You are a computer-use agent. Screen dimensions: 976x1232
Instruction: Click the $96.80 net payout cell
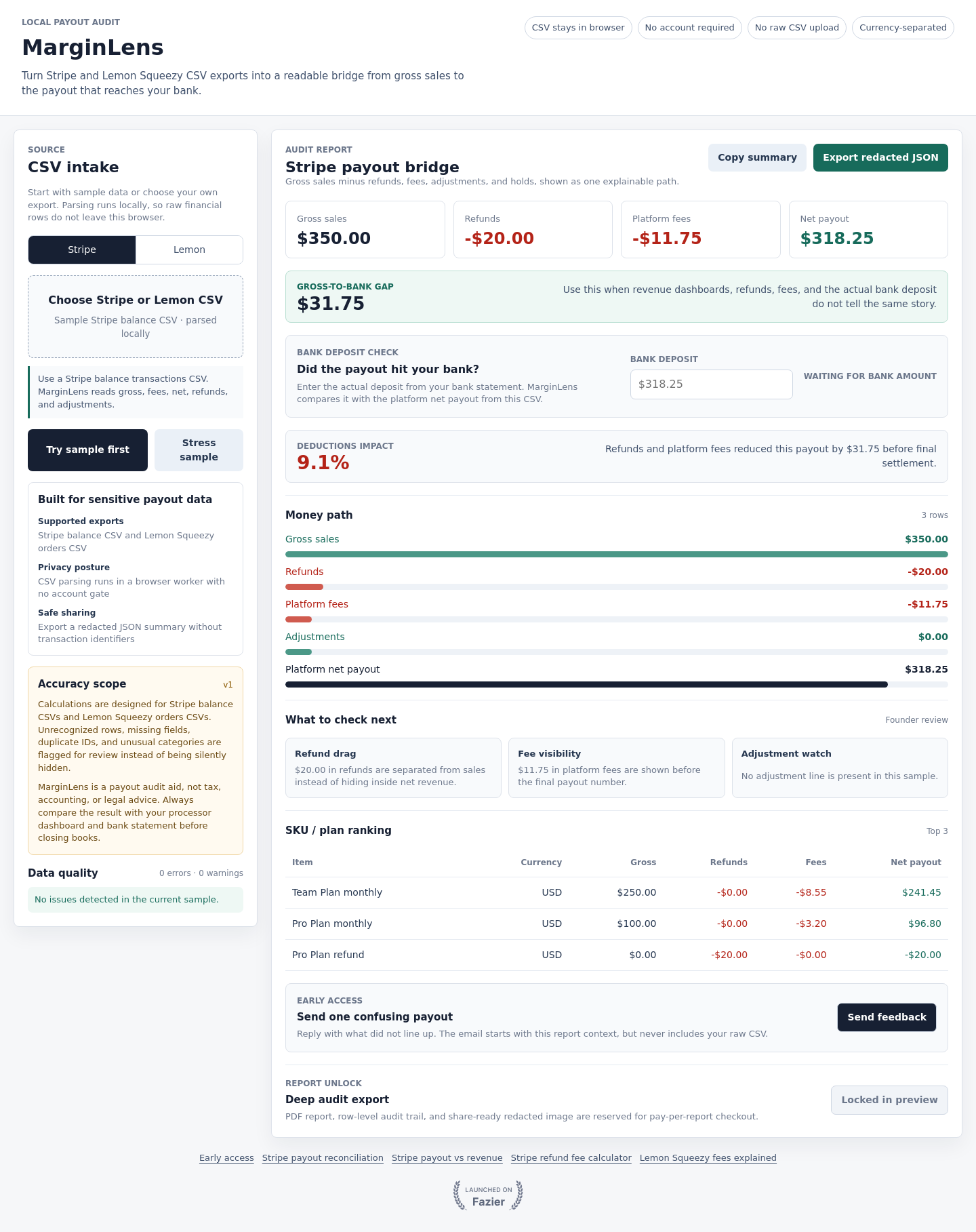pyautogui.click(x=924, y=923)
